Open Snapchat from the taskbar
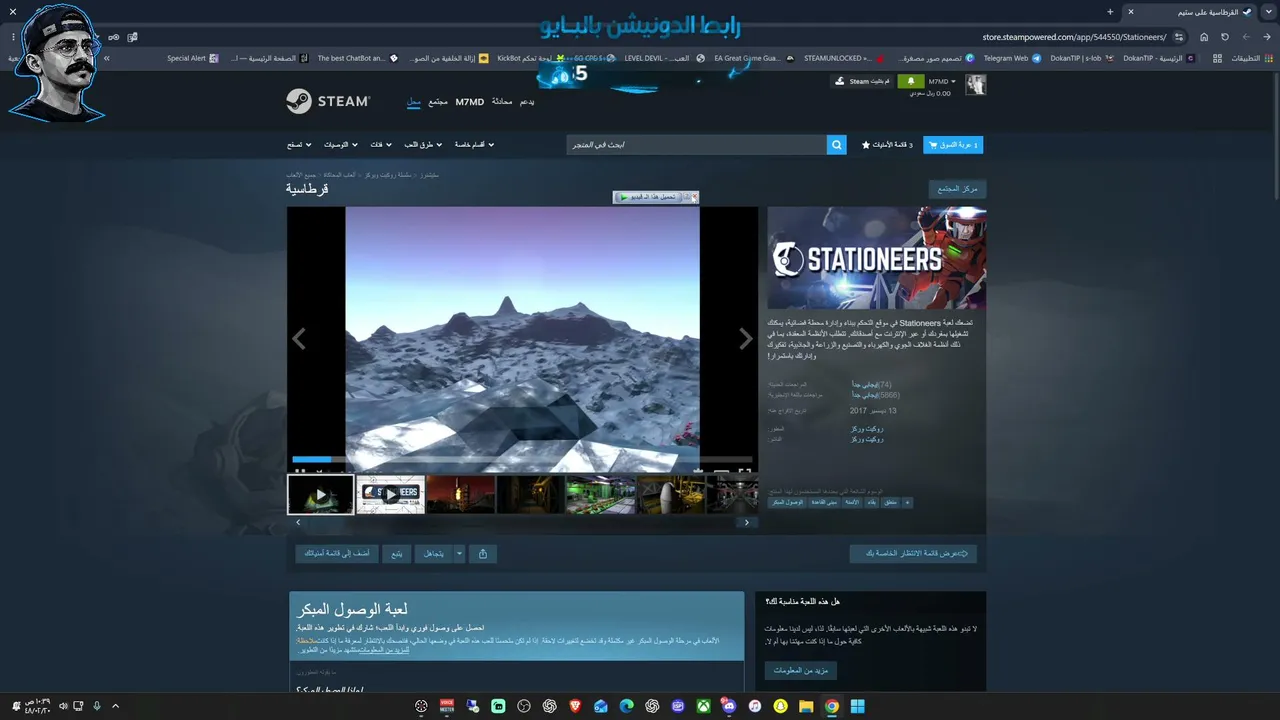Screen dimensions: 1280x720 [x=781, y=706]
